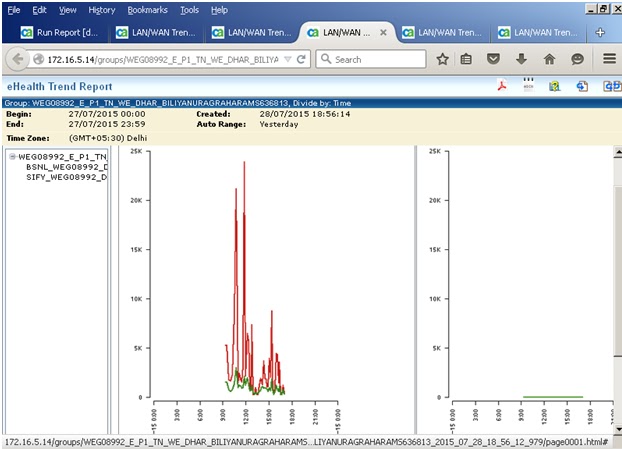This screenshot has height=449, width=622.
Task: Open the Tools menu
Action: click(189, 10)
